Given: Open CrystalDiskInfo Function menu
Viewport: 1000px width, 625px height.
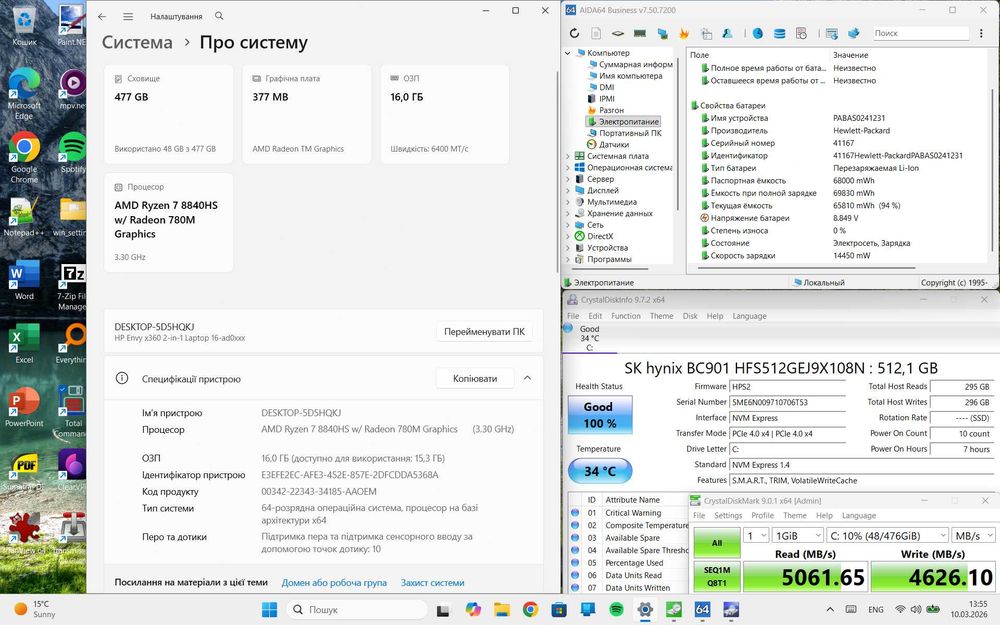Looking at the screenshot, I should tap(626, 316).
